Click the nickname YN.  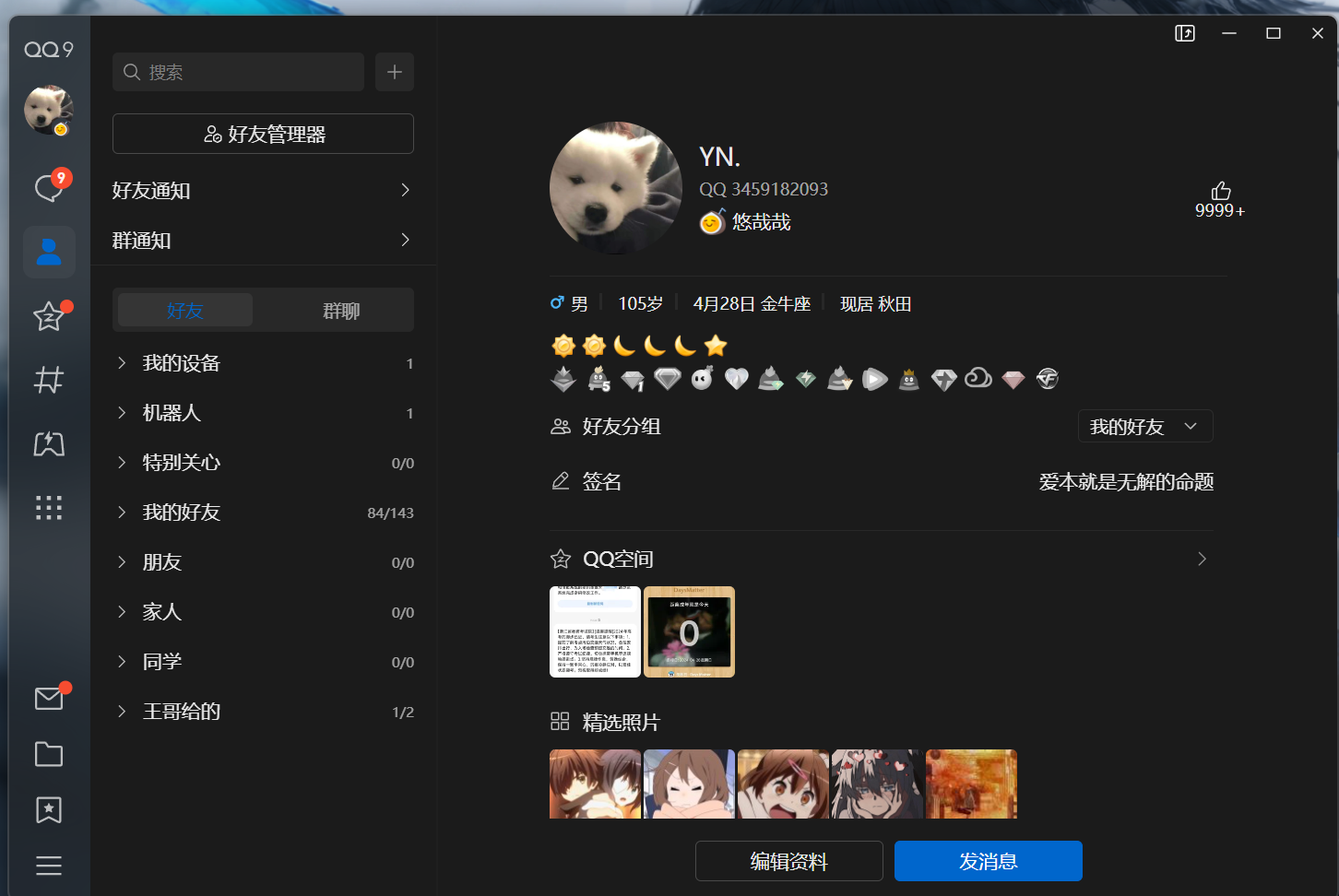click(x=719, y=157)
